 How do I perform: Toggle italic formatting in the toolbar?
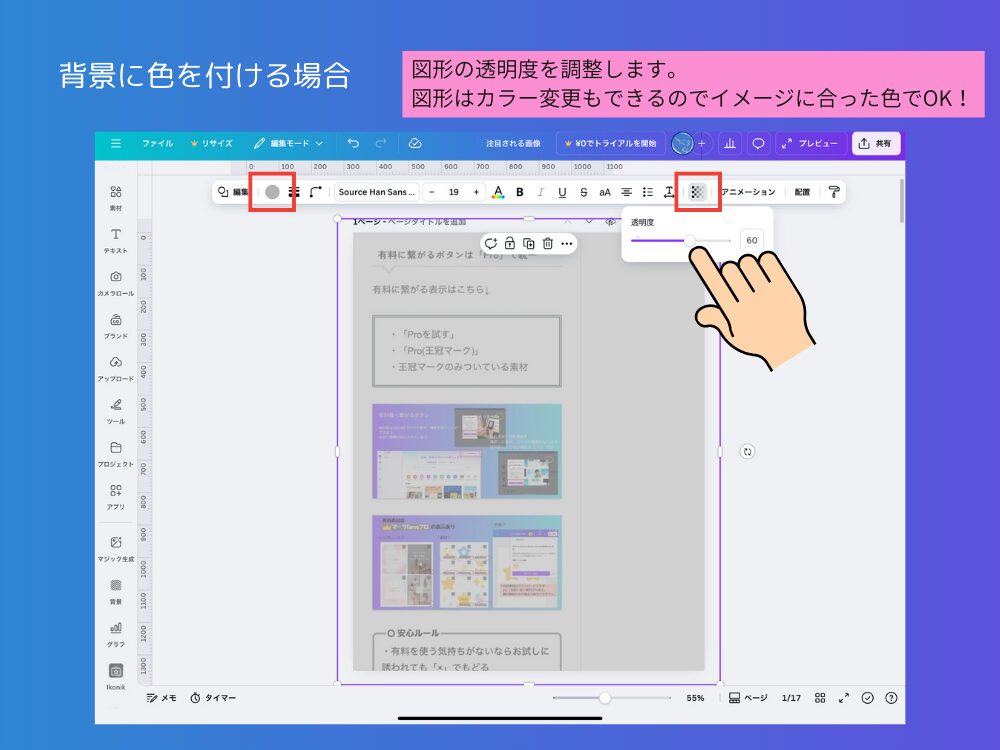[x=541, y=192]
